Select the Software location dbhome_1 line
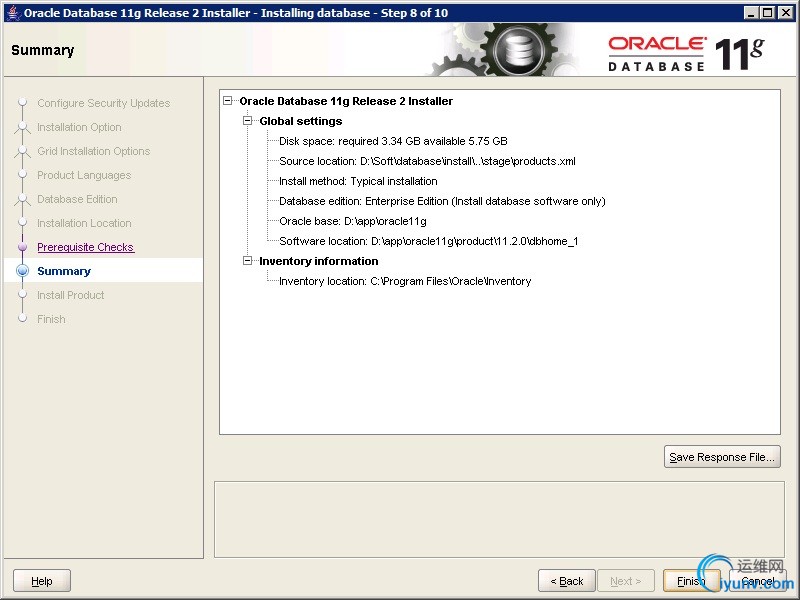 coord(429,241)
